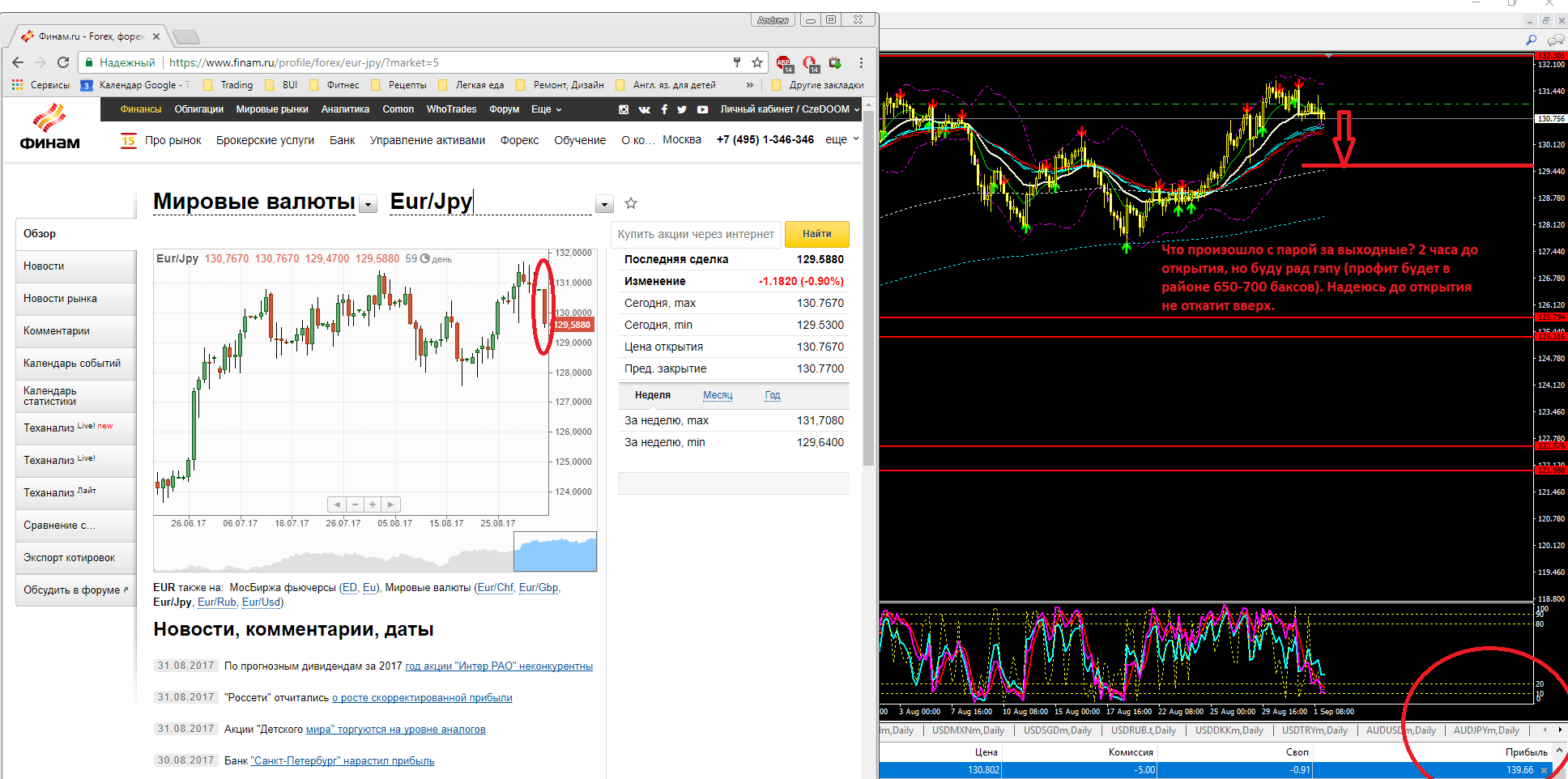Click the chat bubbles icon in trading terminal
The image size is (1568, 779).
click(x=1555, y=40)
